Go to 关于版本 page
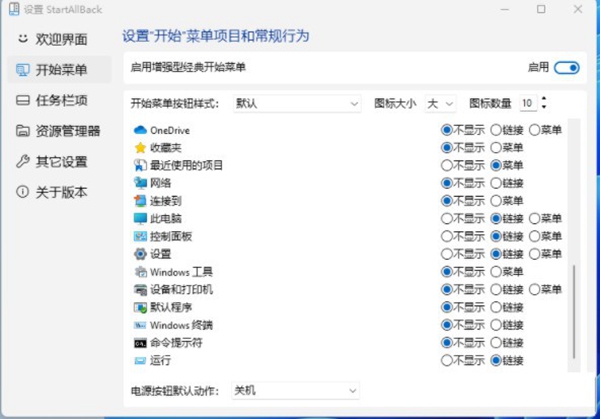600x419 pixels. pyautogui.click(x=60, y=191)
